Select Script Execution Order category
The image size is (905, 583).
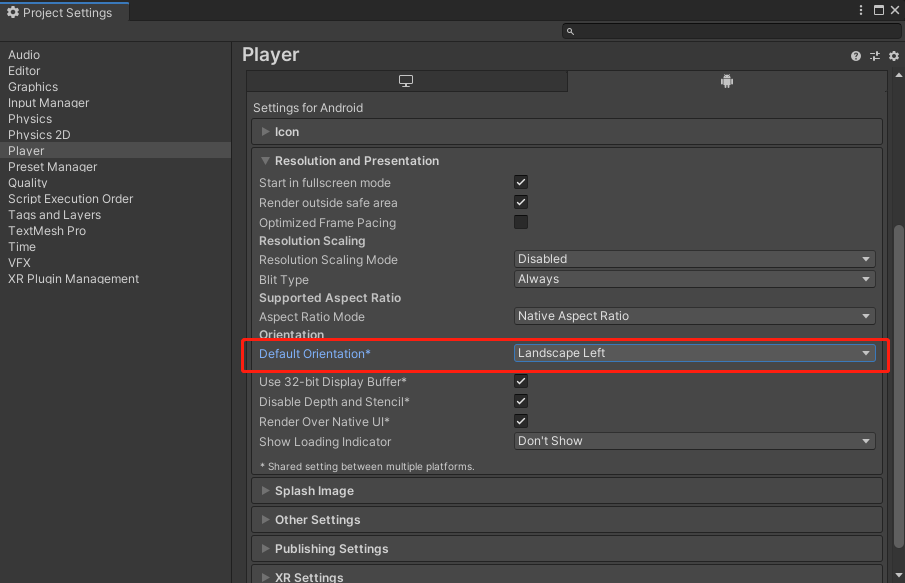(115, 199)
